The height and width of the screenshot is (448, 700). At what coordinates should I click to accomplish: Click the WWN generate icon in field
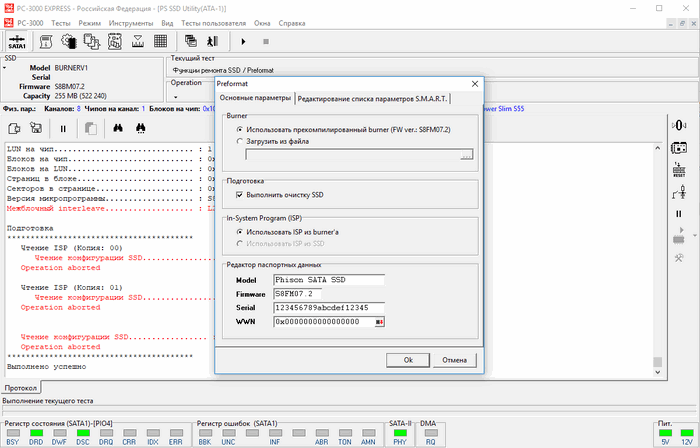pyautogui.click(x=380, y=321)
